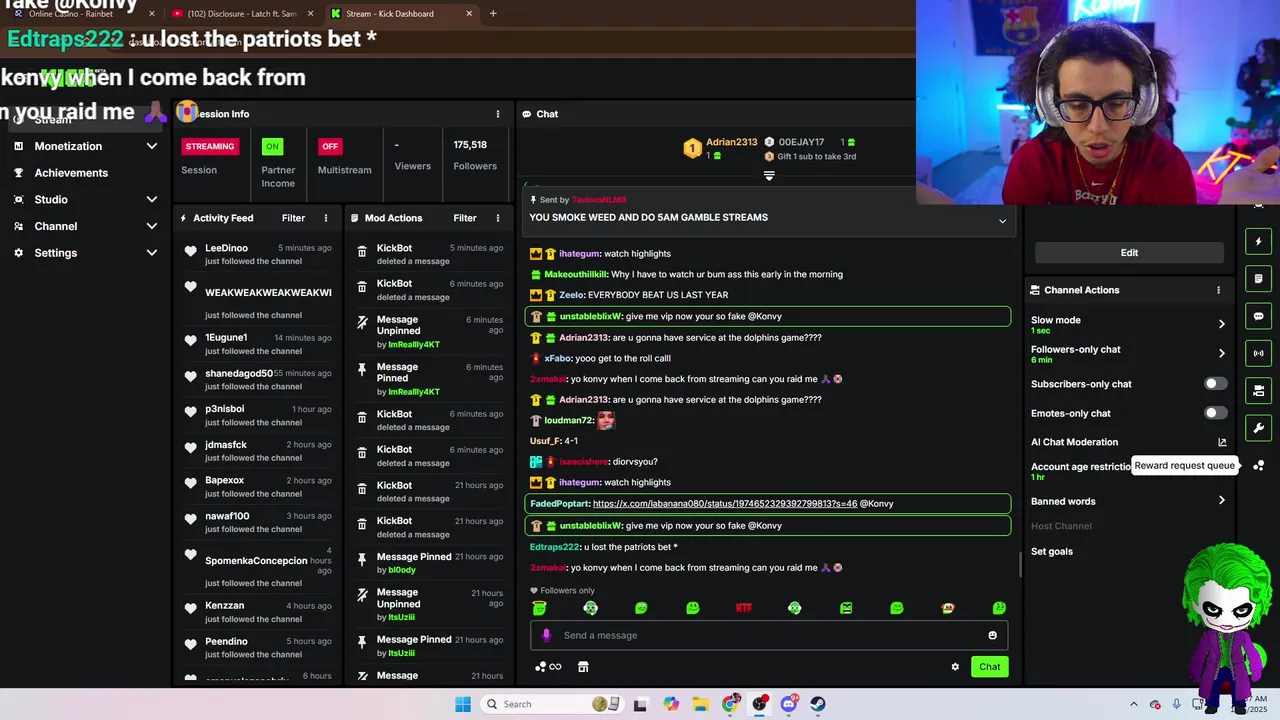Image resolution: width=1280 pixels, height=720 pixels.
Task: Open Activity Feed Filter dropdown
Action: [x=293, y=218]
